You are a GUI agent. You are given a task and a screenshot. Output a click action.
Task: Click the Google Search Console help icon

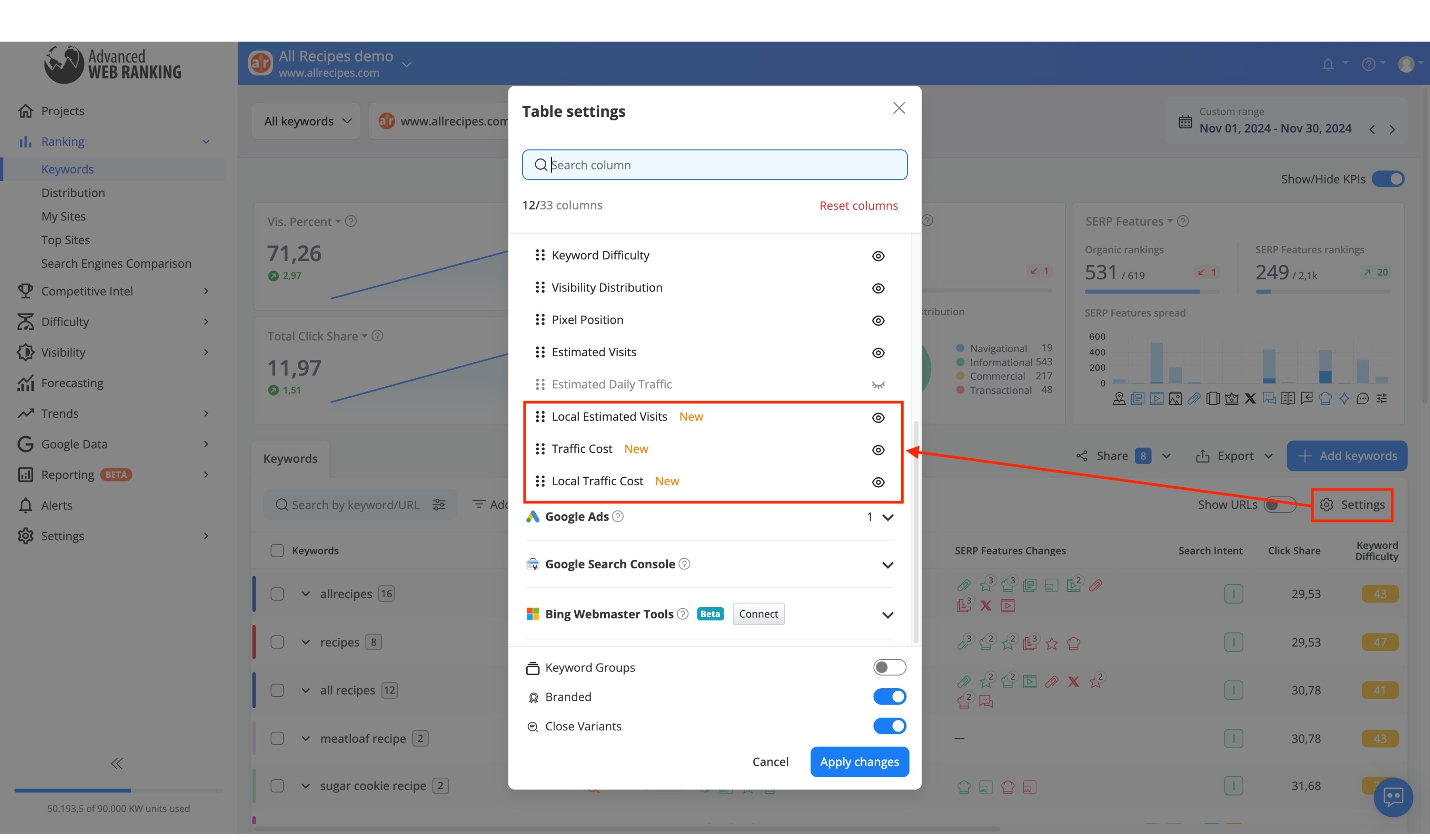click(684, 564)
